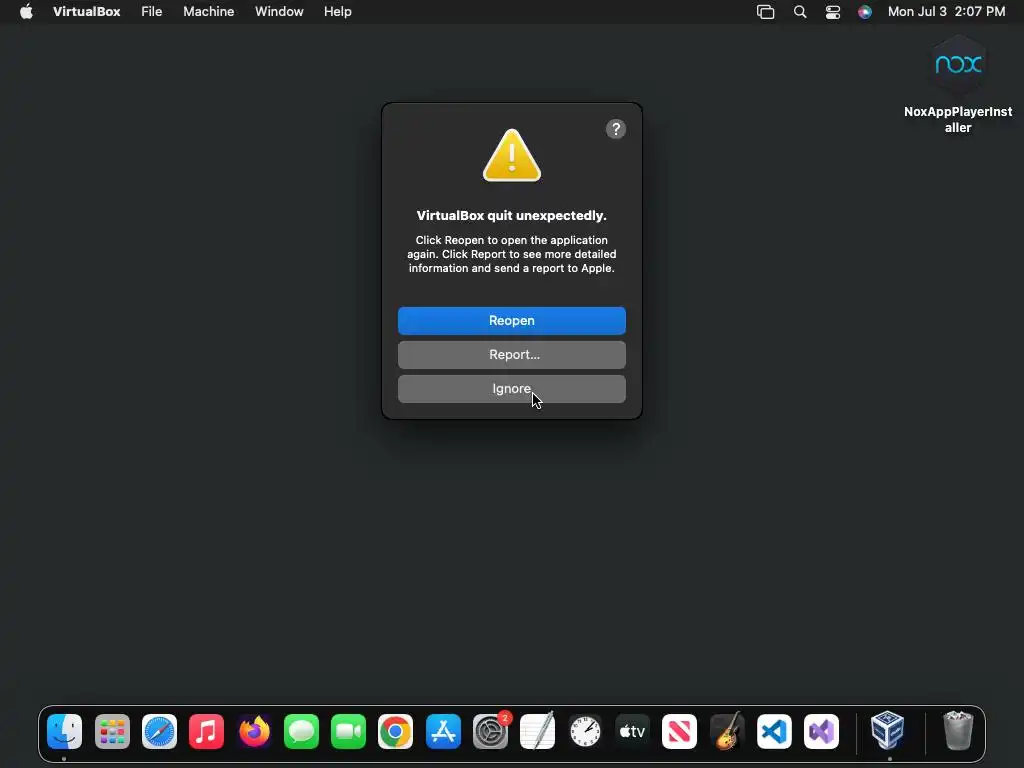Viewport: 1024px width, 768px height.
Task: Open FaceTime from the Dock
Action: tap(348, 731)
